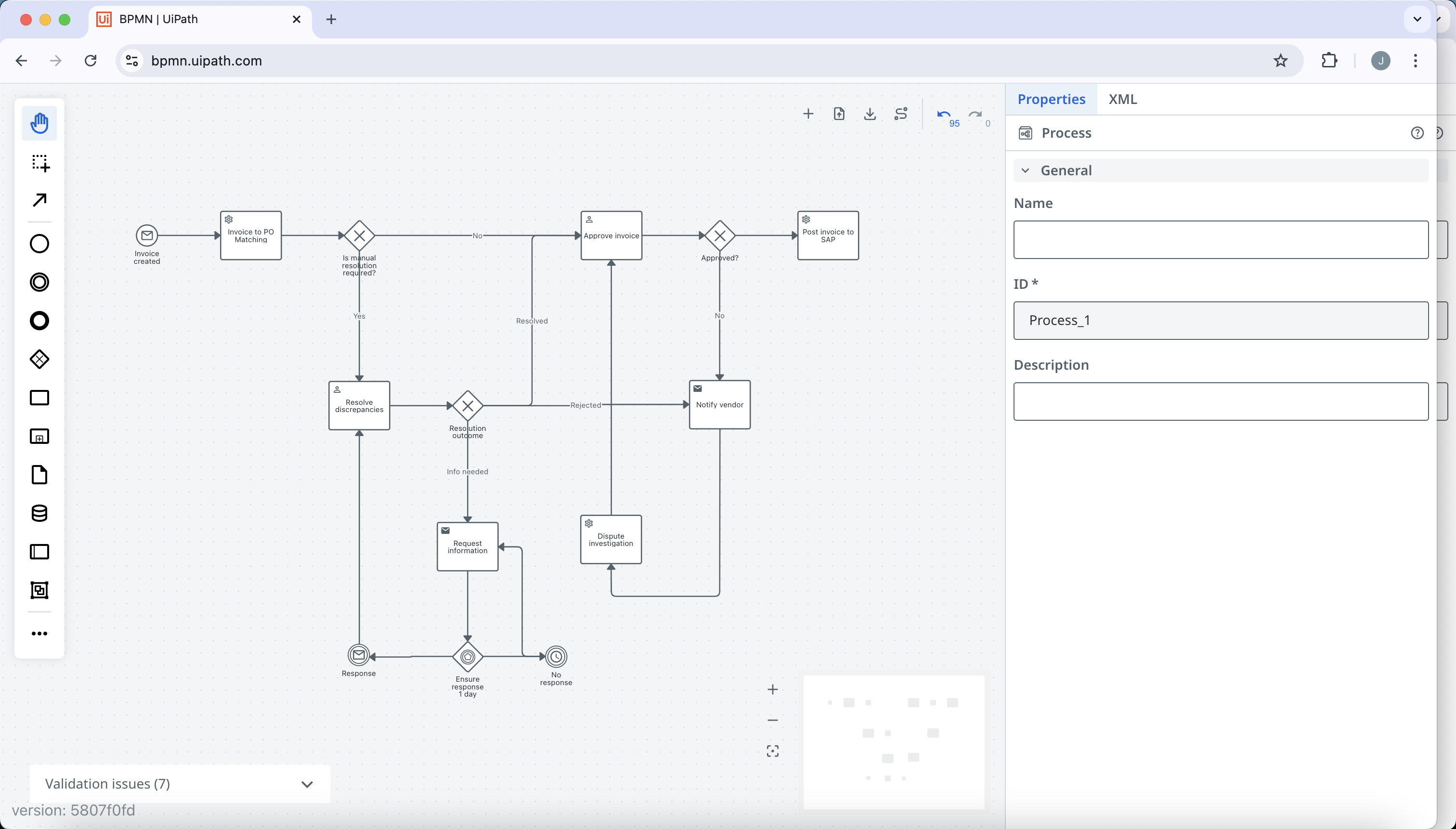
Task: Open the Chrome profile J avatar
Action: 1380,60
